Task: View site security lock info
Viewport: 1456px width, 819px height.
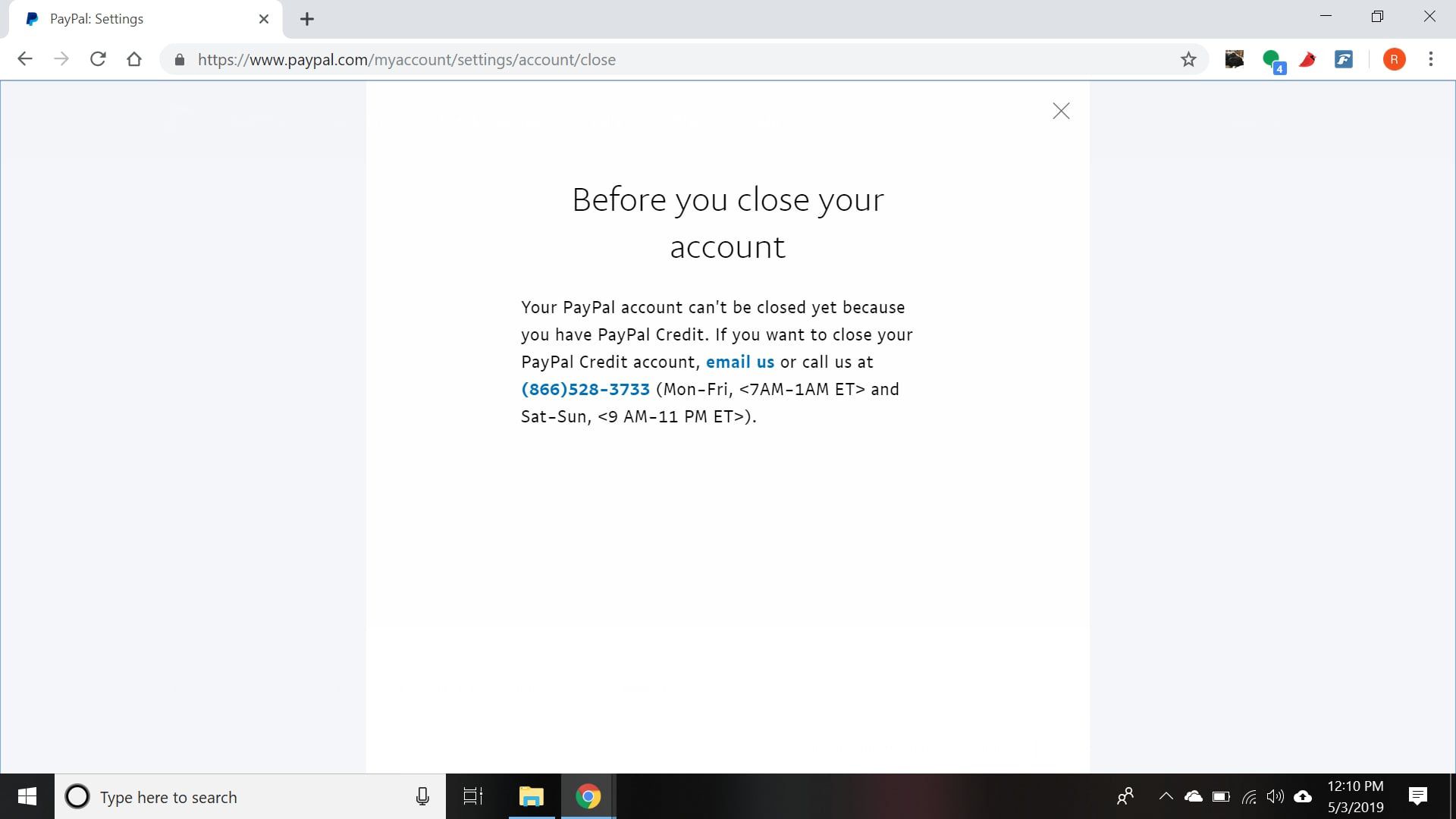Action: 180,60
